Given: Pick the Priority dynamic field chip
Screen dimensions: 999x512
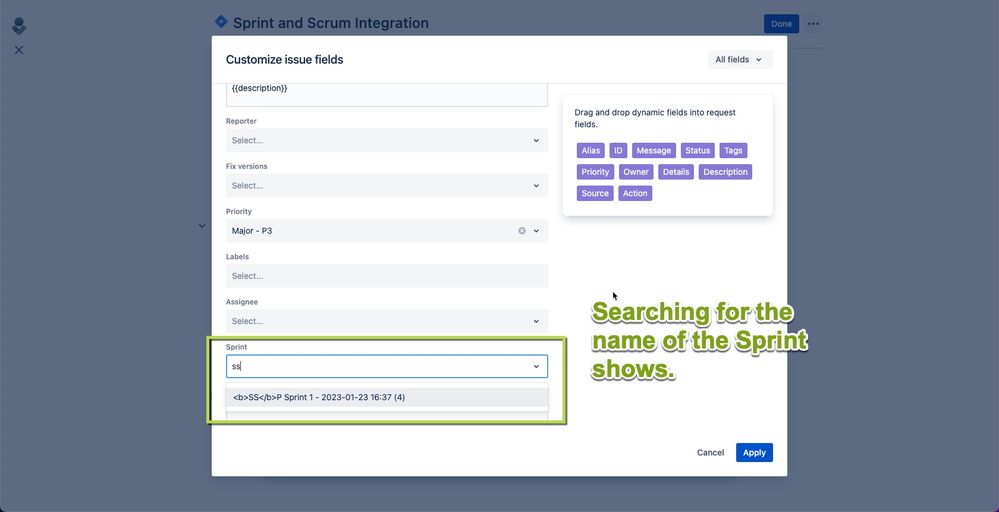Looking at the screenshot, I should click(595, 172).
